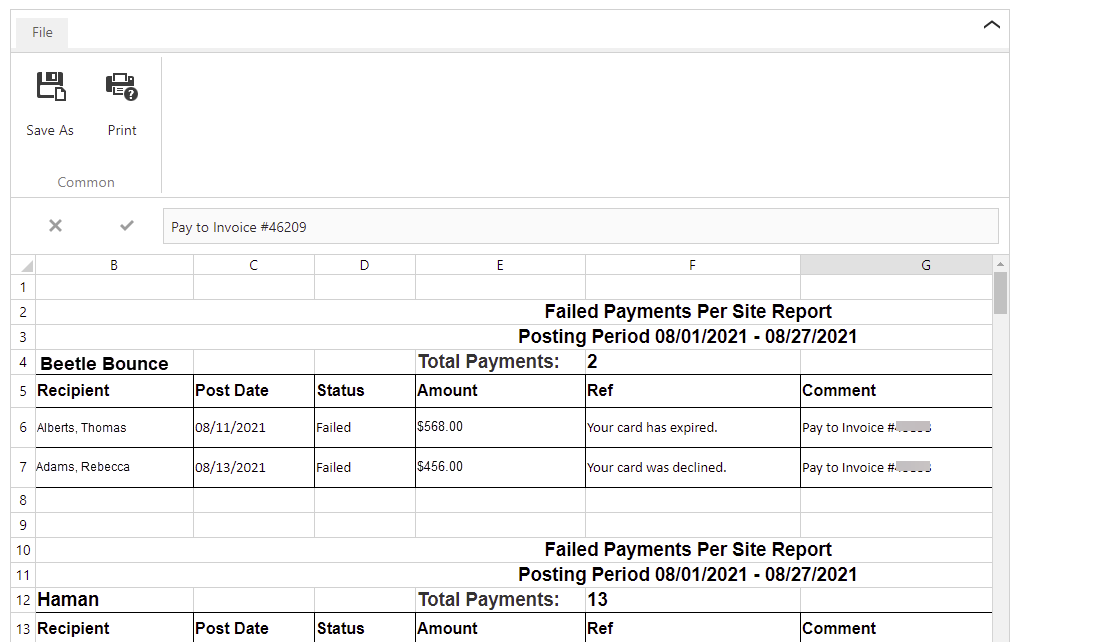Select column E header

pyautogui.click(x=500, y=265)
